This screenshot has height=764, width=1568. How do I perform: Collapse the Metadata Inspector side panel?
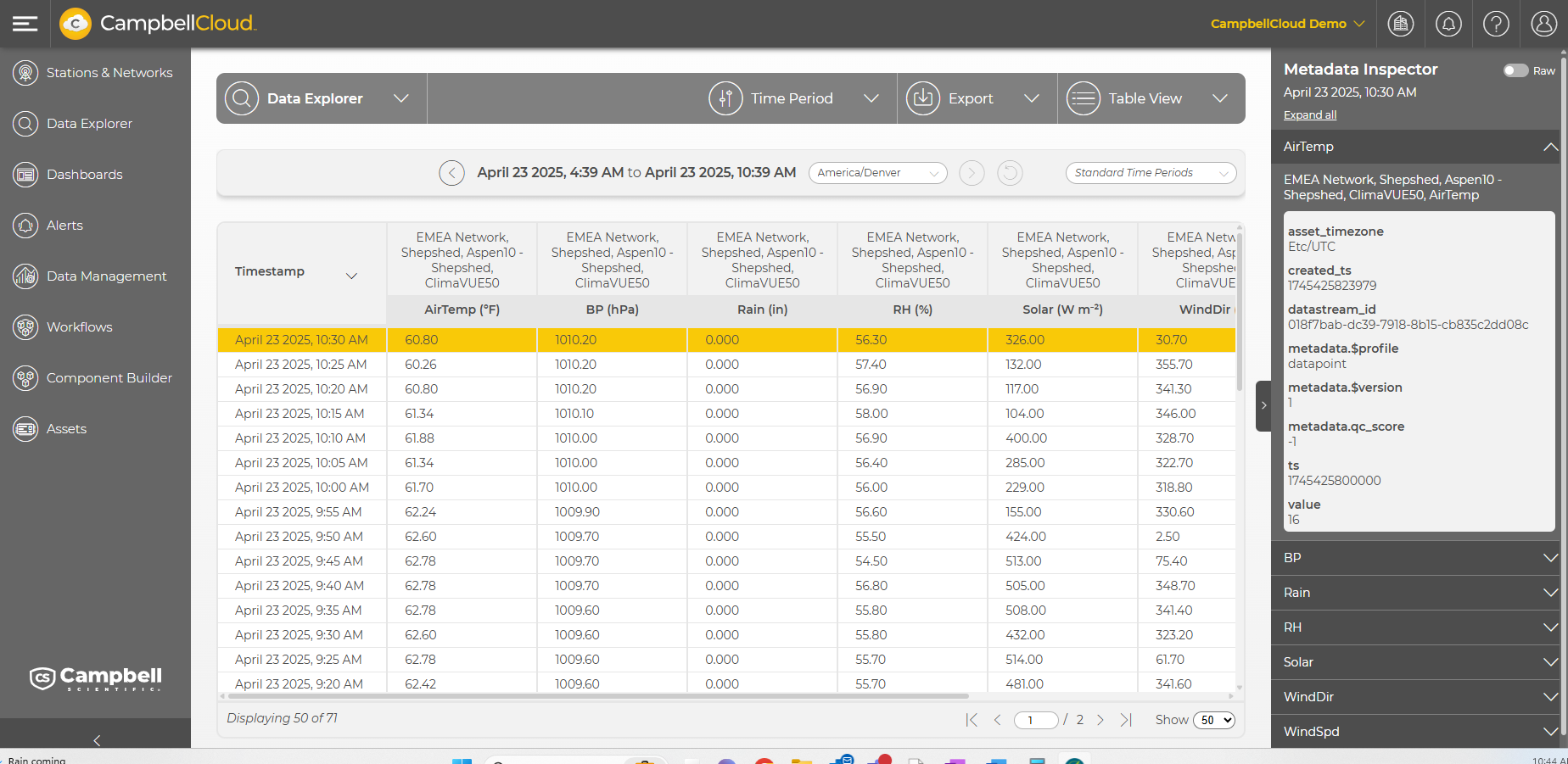point(1263,406)
